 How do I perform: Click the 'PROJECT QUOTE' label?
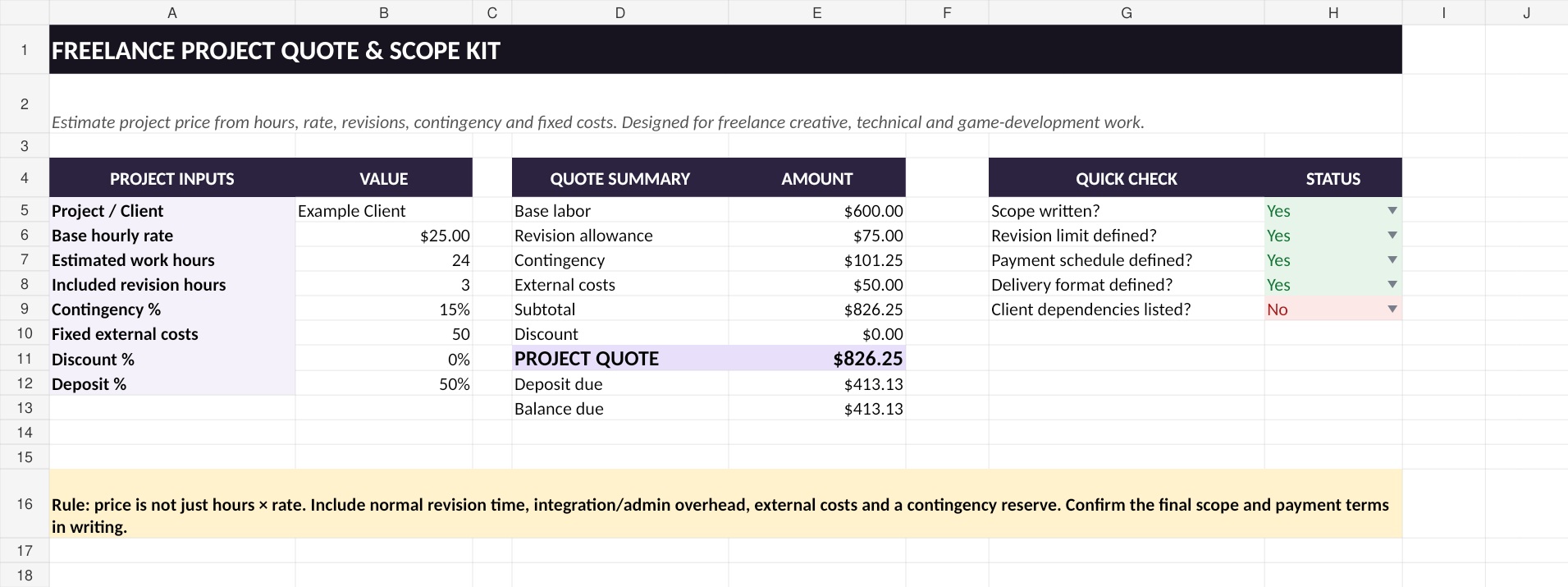[x=587, y=359]
